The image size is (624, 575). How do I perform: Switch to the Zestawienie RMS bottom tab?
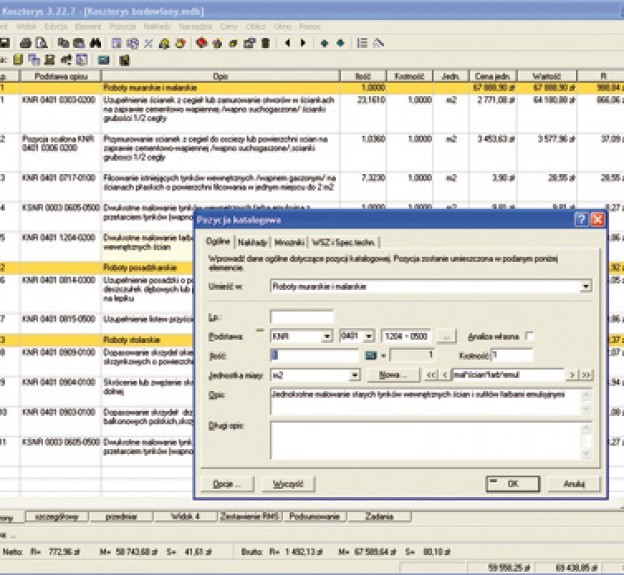pyautogui.click(x=250, y=517)
